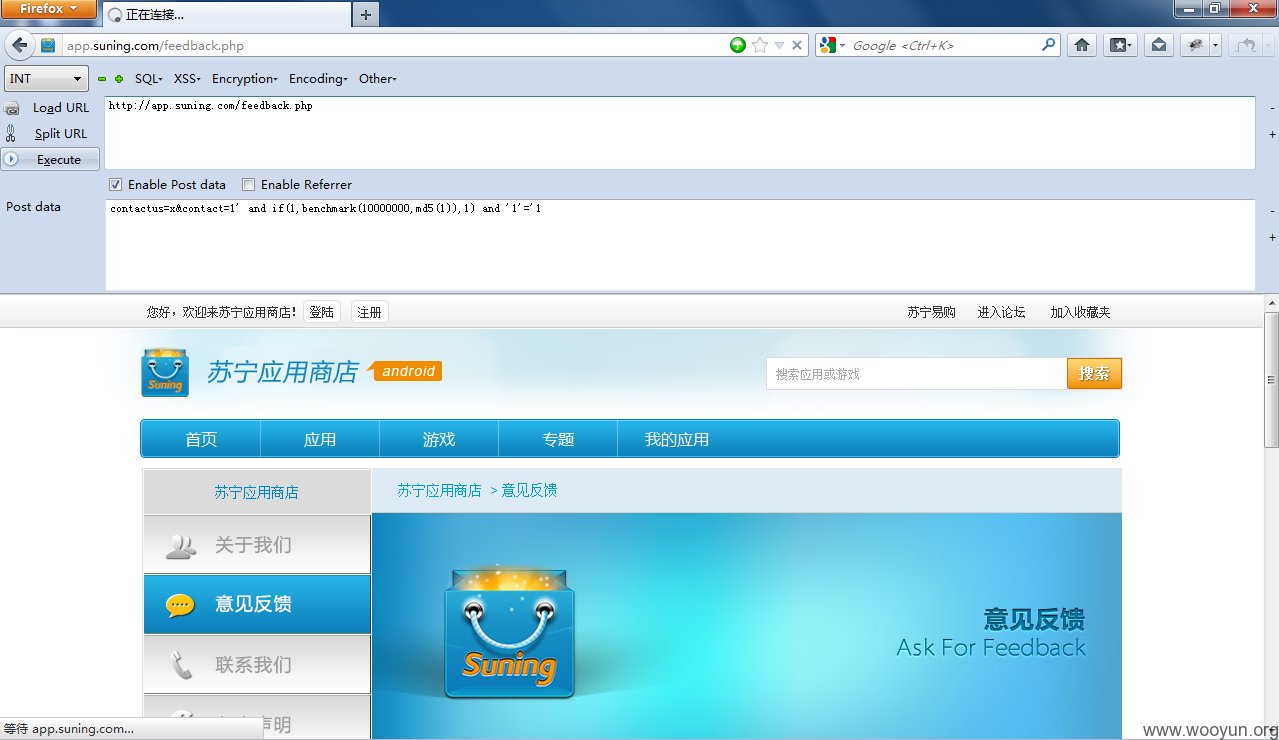Screen dimensions: 1279x740
Task: Click the greyed-out undo arrow toolbar icon
Action: click(1246, 45)
